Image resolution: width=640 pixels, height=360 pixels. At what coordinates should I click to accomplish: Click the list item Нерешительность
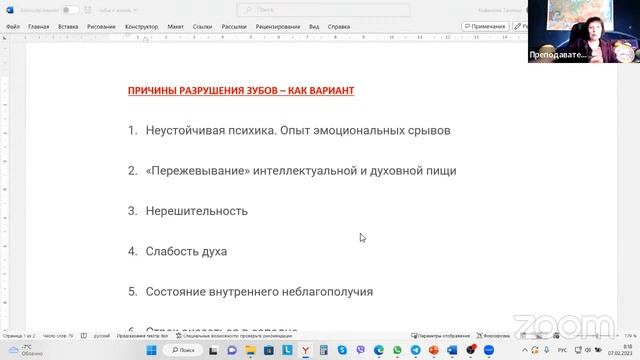point(197,211)
